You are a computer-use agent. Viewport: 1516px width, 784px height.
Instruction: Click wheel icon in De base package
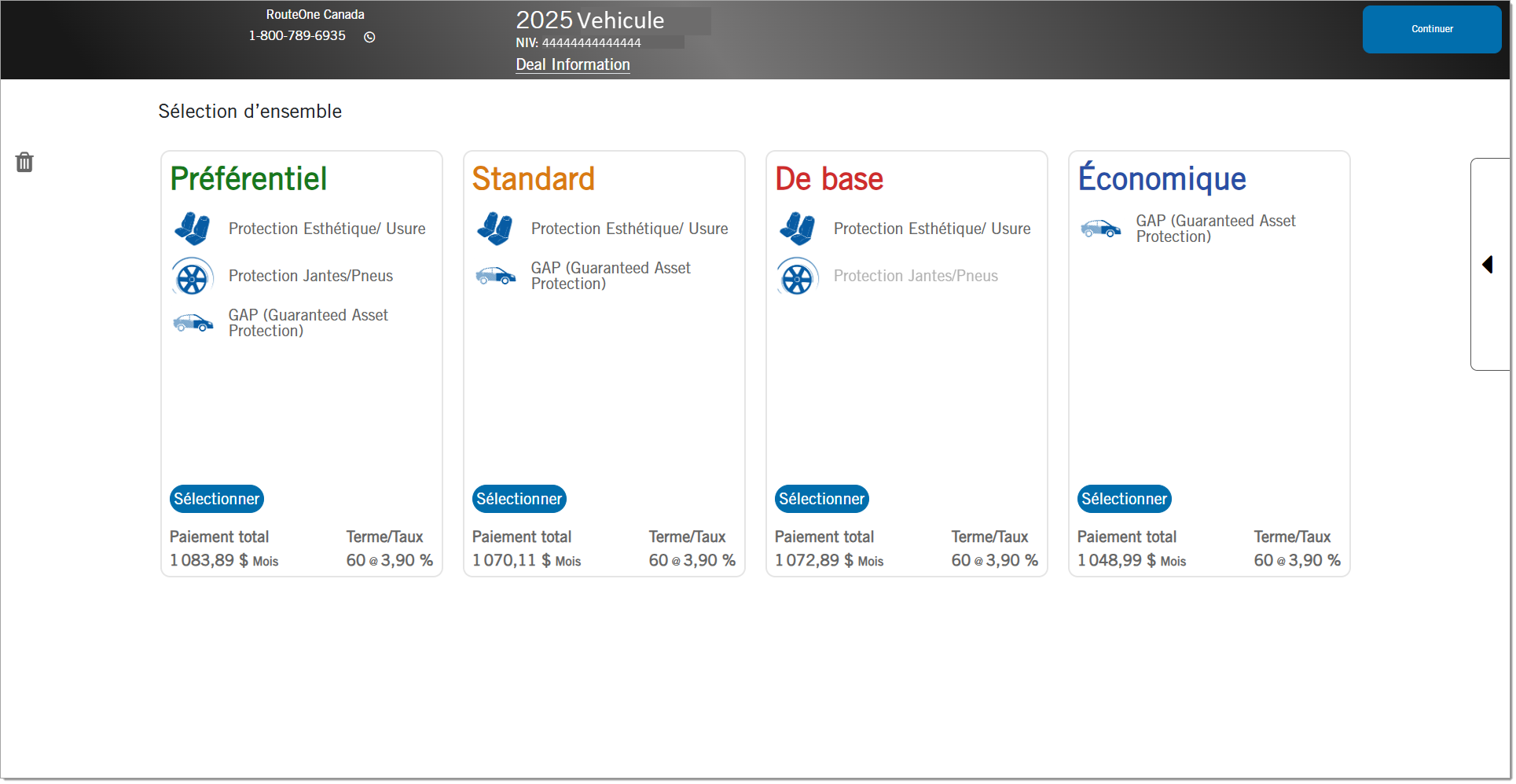(x=797, y=277)
